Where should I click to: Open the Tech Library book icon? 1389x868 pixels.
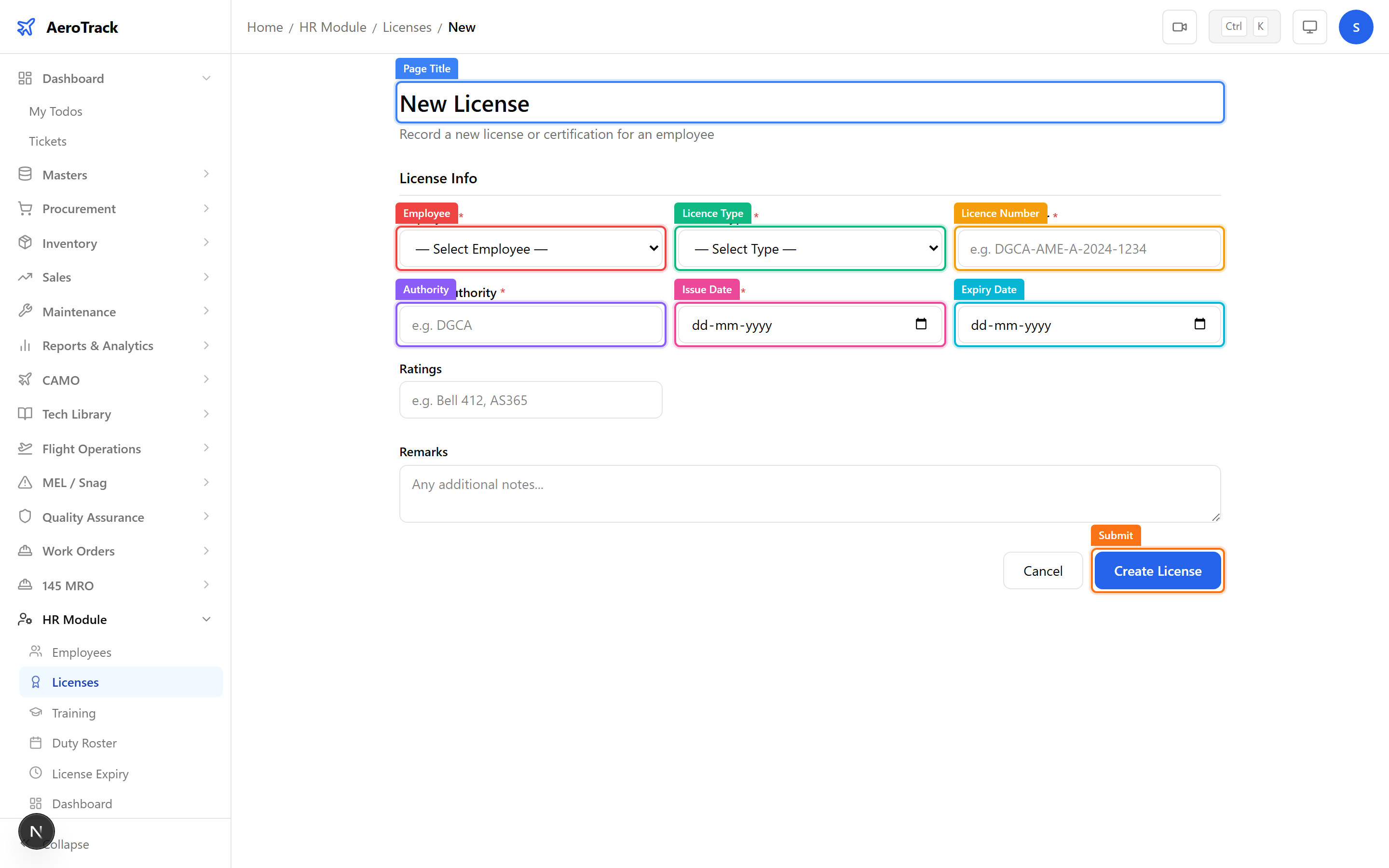tap(25, 414)
